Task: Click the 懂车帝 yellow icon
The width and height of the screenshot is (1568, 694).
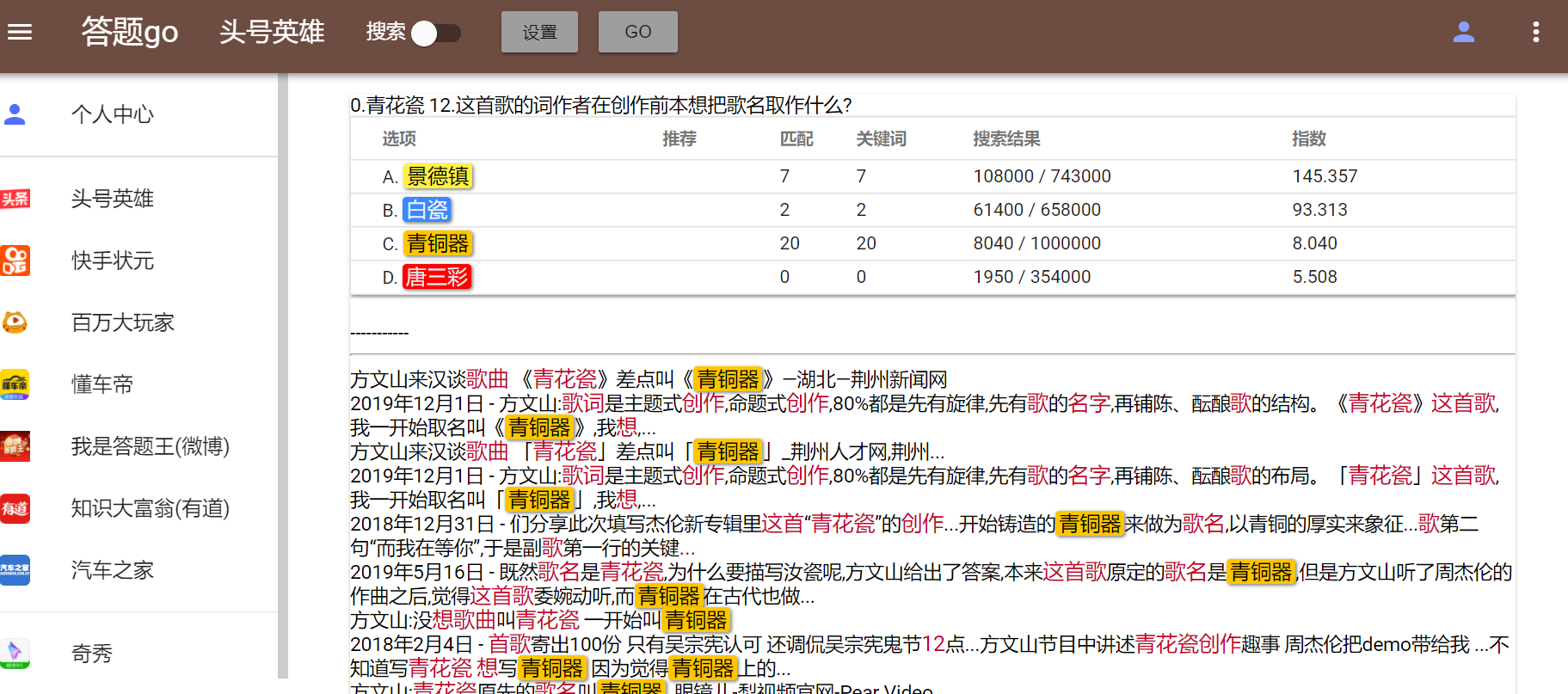Action: 15,384
